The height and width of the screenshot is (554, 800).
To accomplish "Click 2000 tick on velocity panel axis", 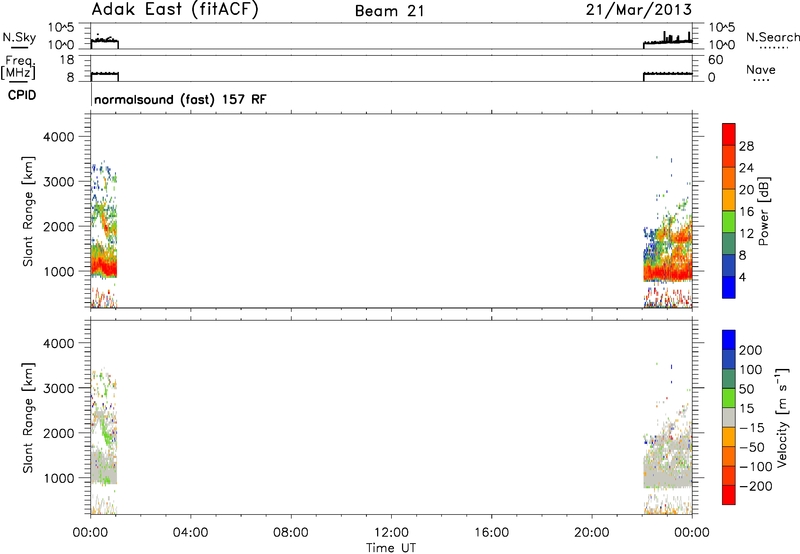I will pyautogui.click(x=58, y=433).
